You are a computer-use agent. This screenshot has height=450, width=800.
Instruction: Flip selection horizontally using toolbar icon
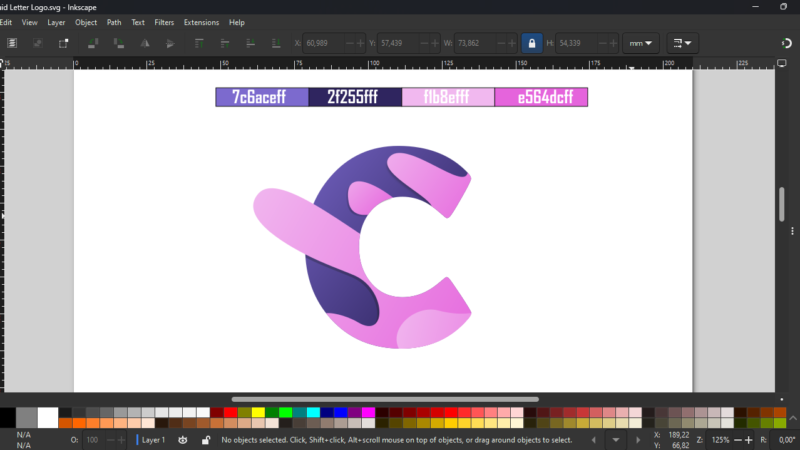[x=145, y=43]
